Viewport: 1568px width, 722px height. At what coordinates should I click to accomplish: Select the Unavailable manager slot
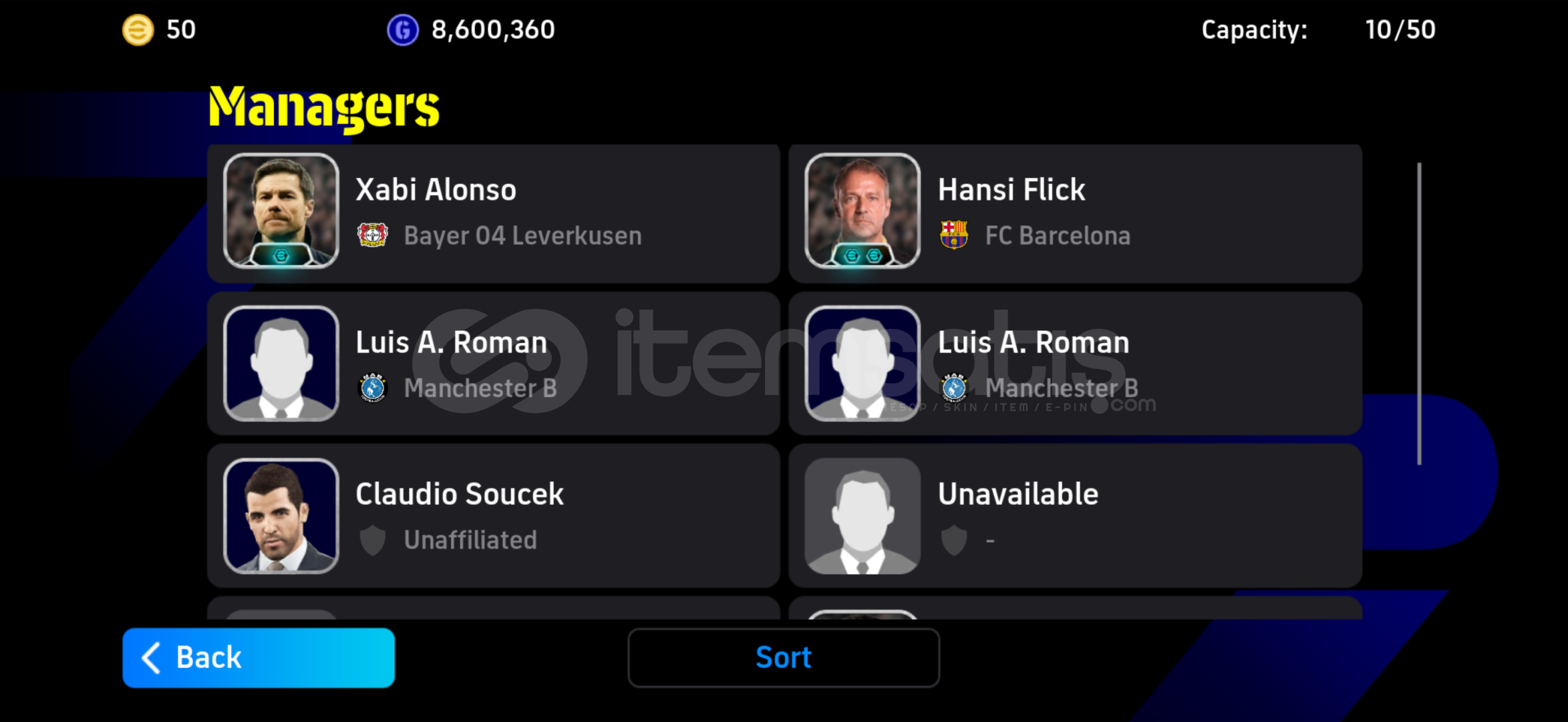coord(1075,516)
